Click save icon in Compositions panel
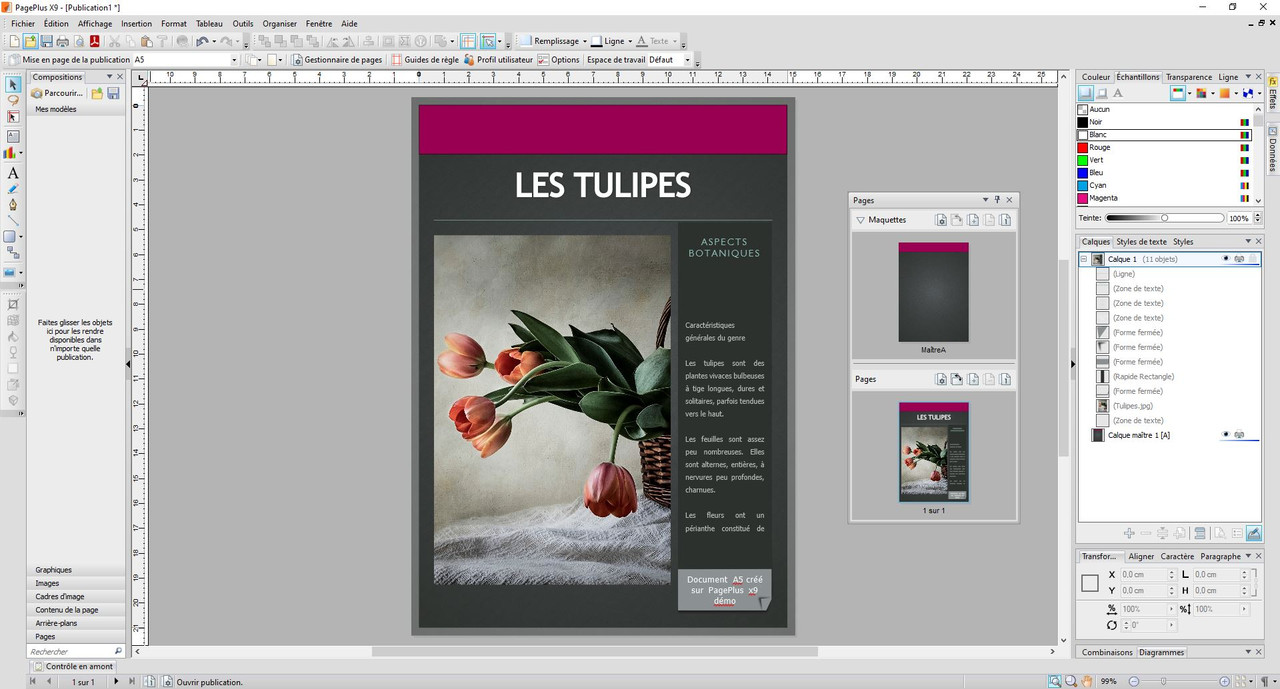 [113, 93]
